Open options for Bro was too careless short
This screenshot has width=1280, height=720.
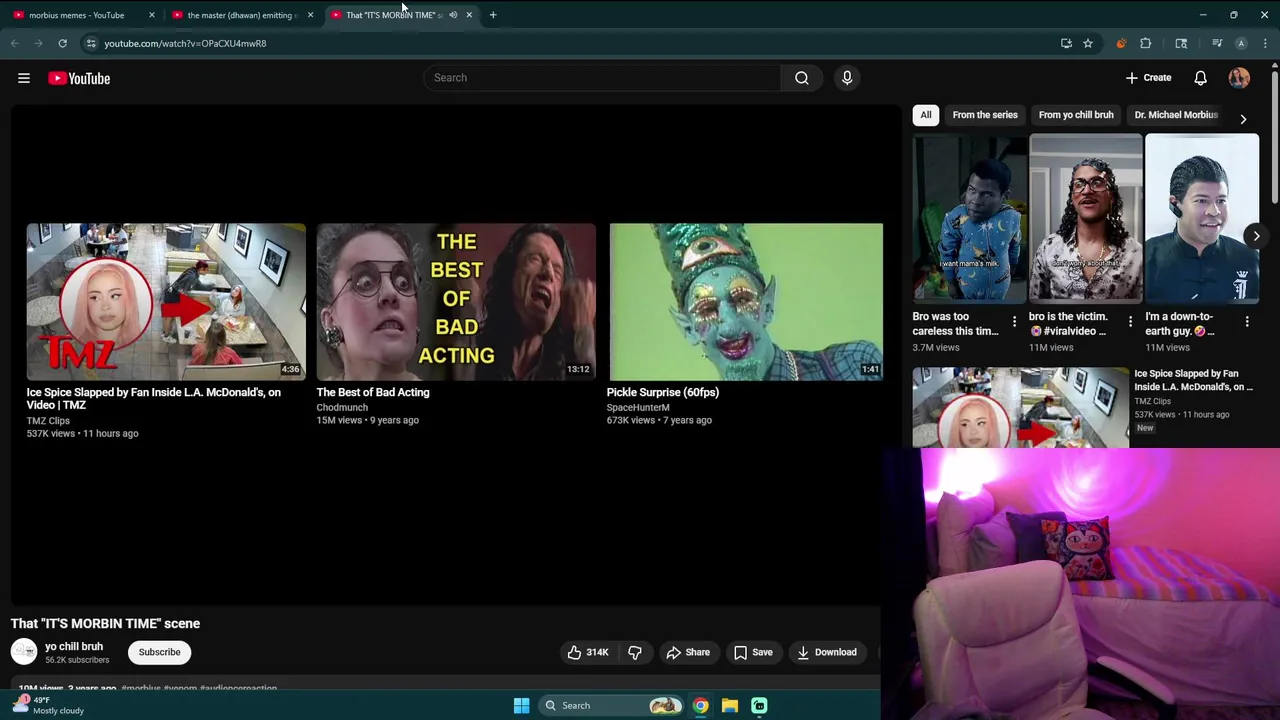coord(1014,321)
